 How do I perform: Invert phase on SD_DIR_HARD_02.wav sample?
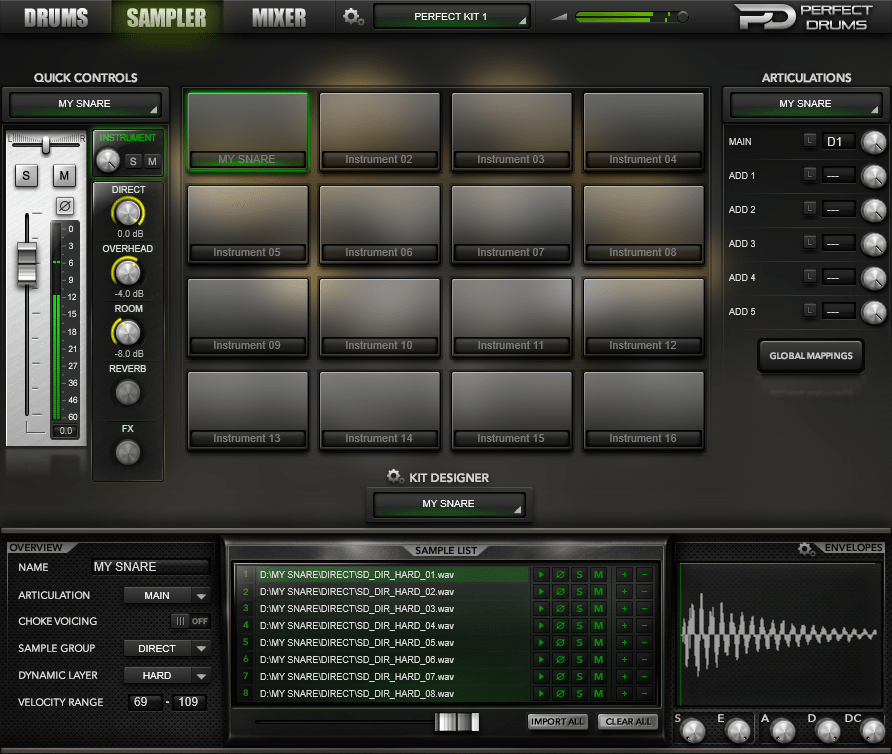[x=560, y=591]
